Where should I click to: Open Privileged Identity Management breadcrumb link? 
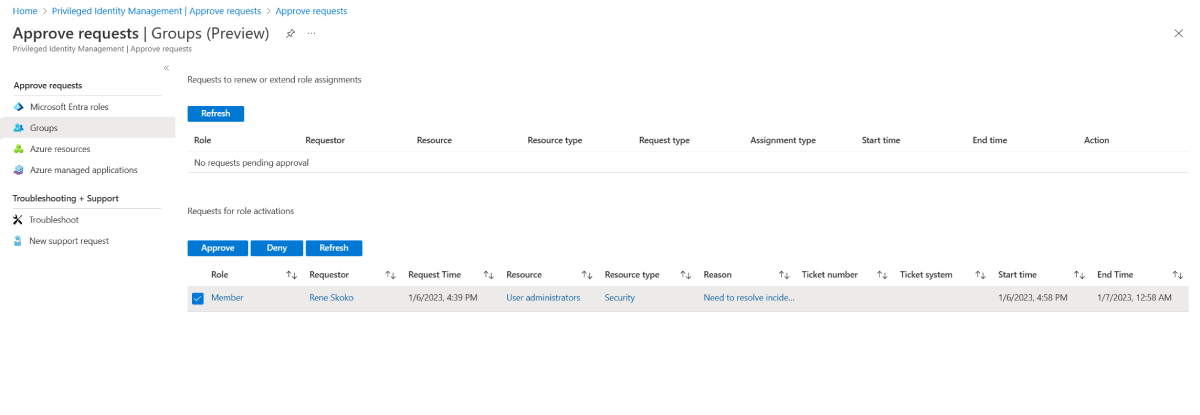156,11
